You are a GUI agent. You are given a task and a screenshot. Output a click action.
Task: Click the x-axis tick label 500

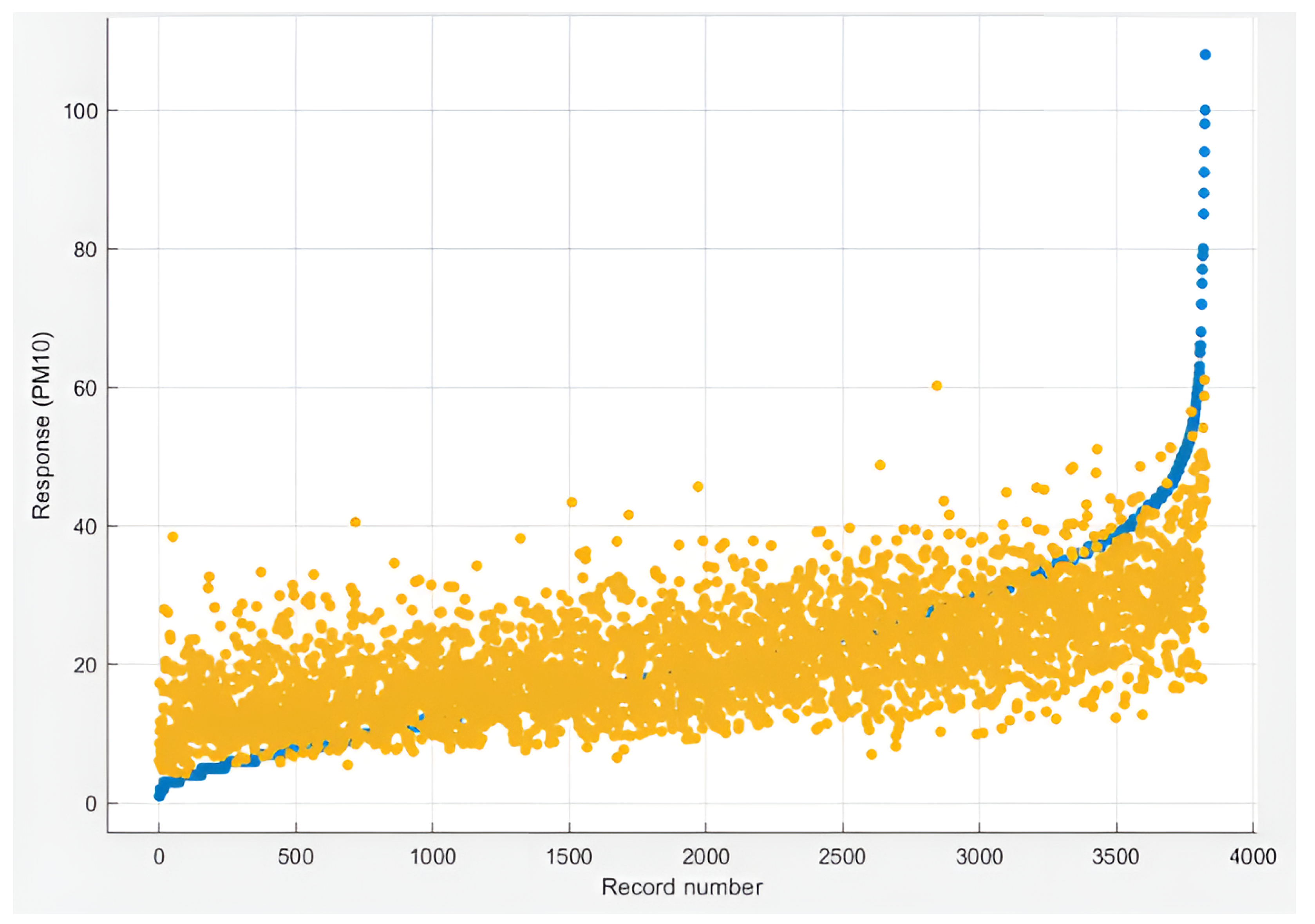click(295, 857)
